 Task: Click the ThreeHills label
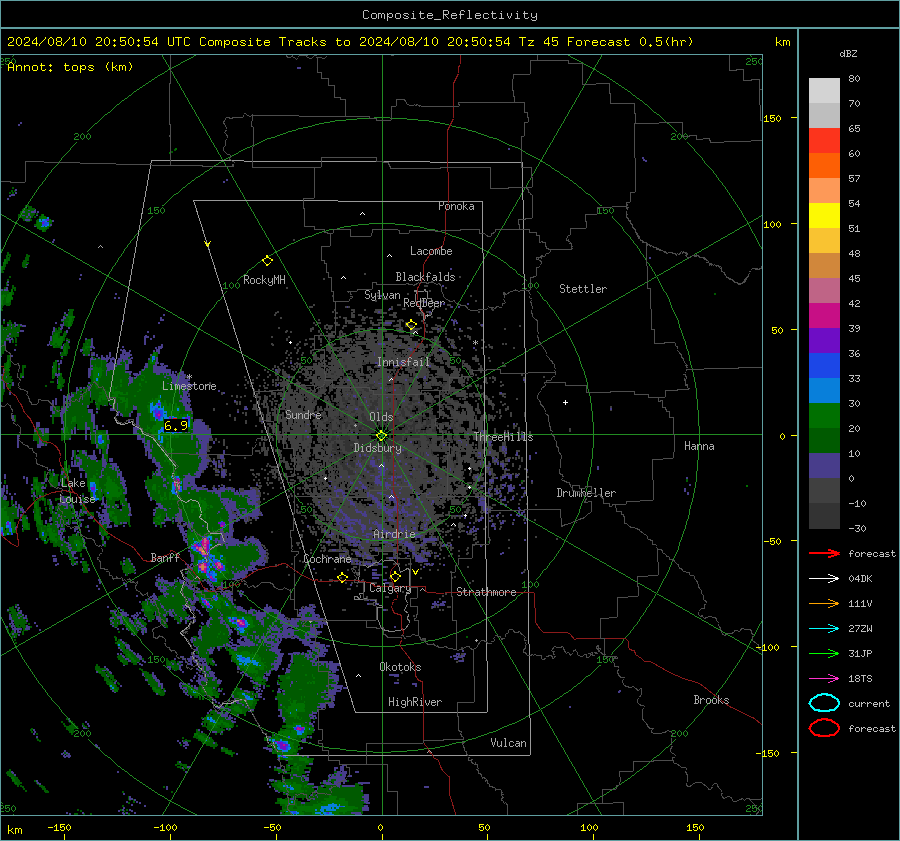tap(503, 437)
